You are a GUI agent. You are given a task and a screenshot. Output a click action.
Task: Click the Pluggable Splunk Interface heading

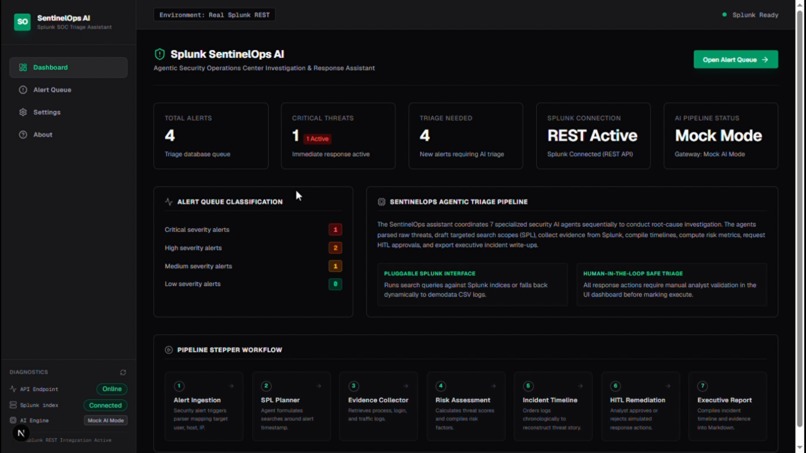(x=430, y=274)
